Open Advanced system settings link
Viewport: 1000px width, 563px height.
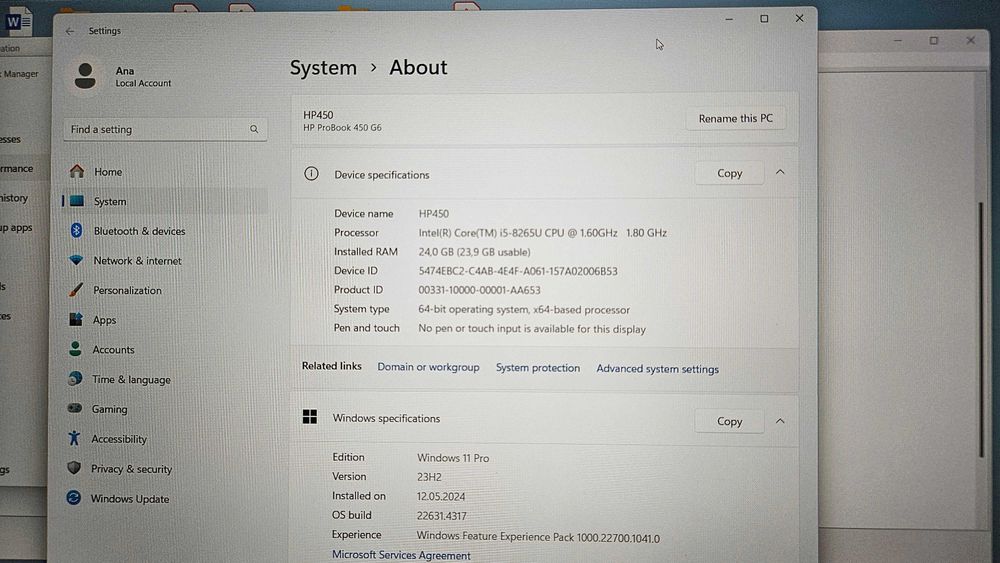(658, 369)
